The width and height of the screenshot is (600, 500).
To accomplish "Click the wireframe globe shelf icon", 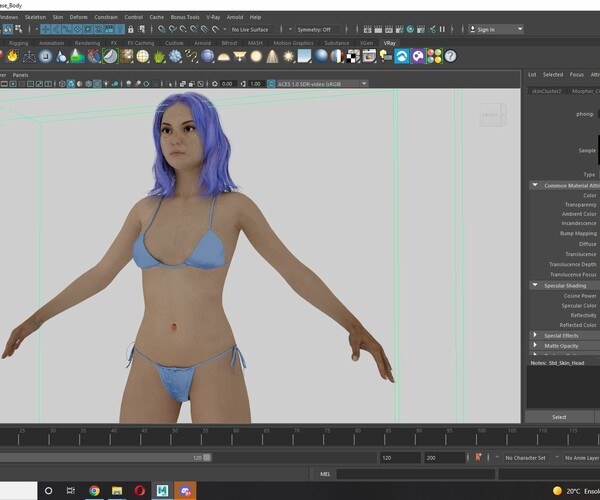I will click(143, 57).
